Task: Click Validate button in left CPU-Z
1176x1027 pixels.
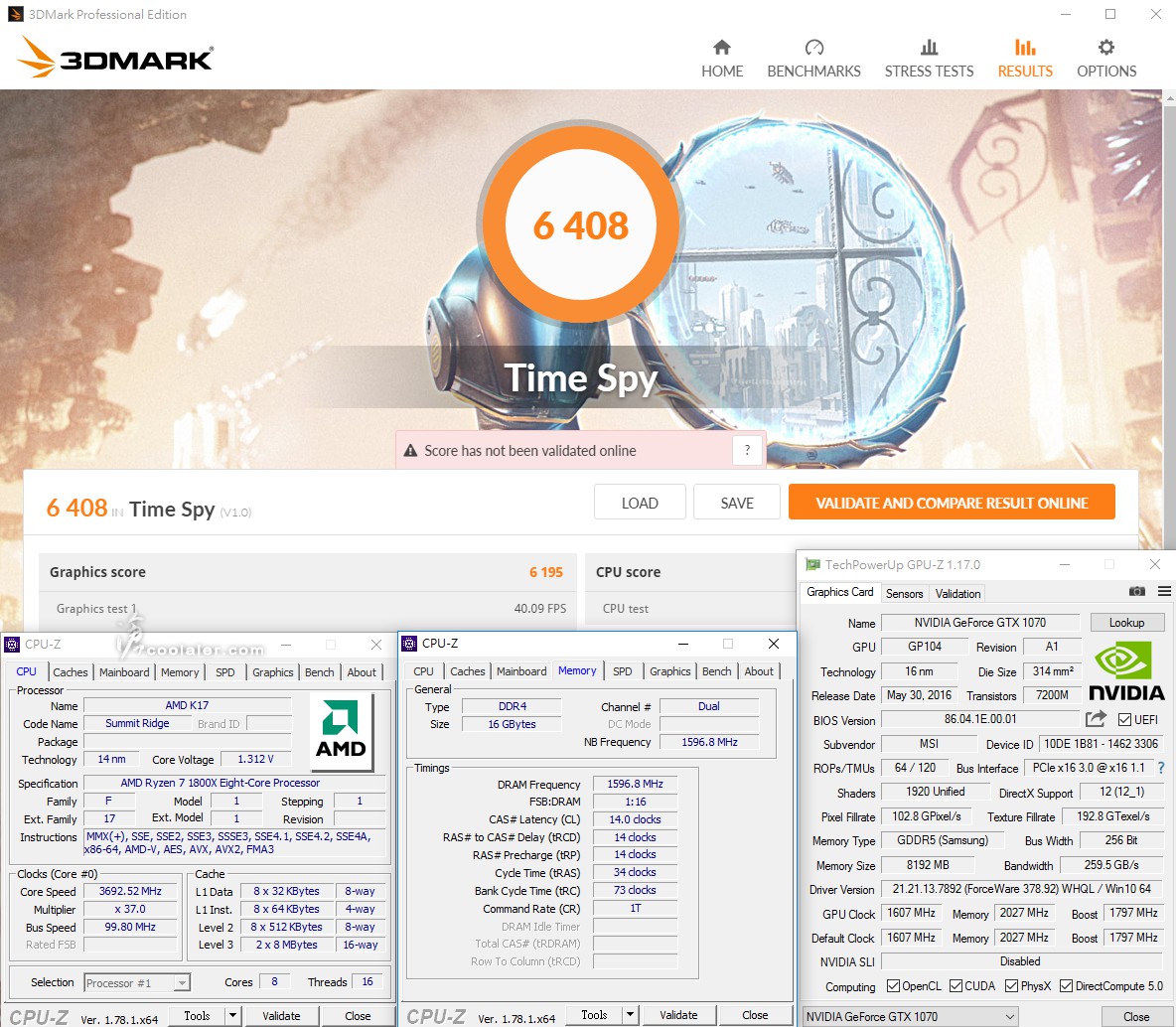Action: pos(281,1016)
